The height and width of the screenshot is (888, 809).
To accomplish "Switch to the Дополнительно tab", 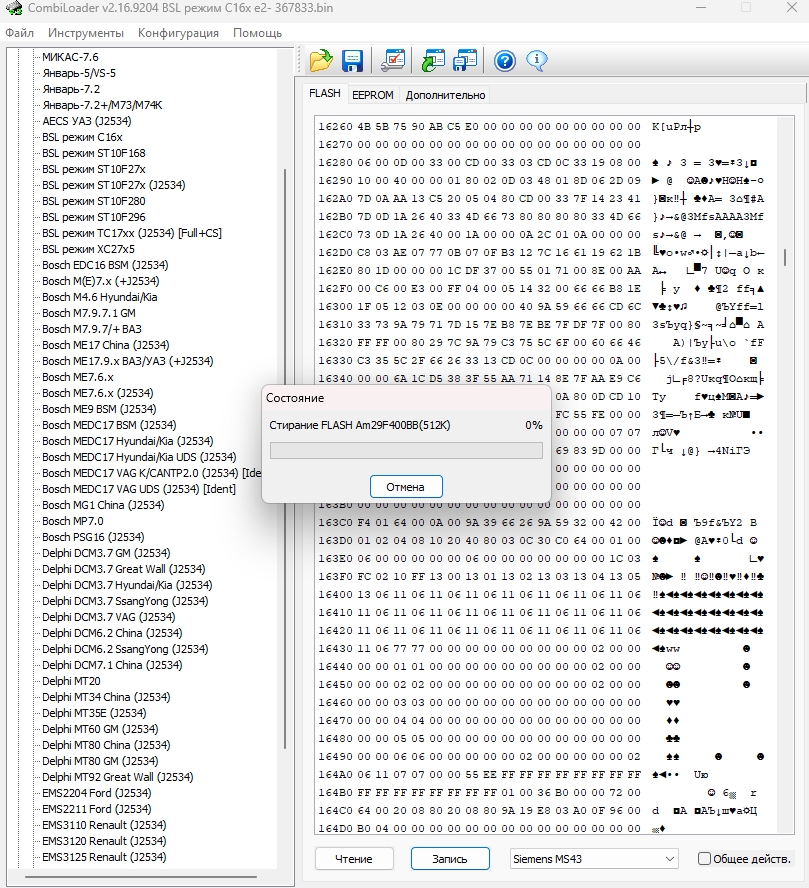I will click(445, 95).
